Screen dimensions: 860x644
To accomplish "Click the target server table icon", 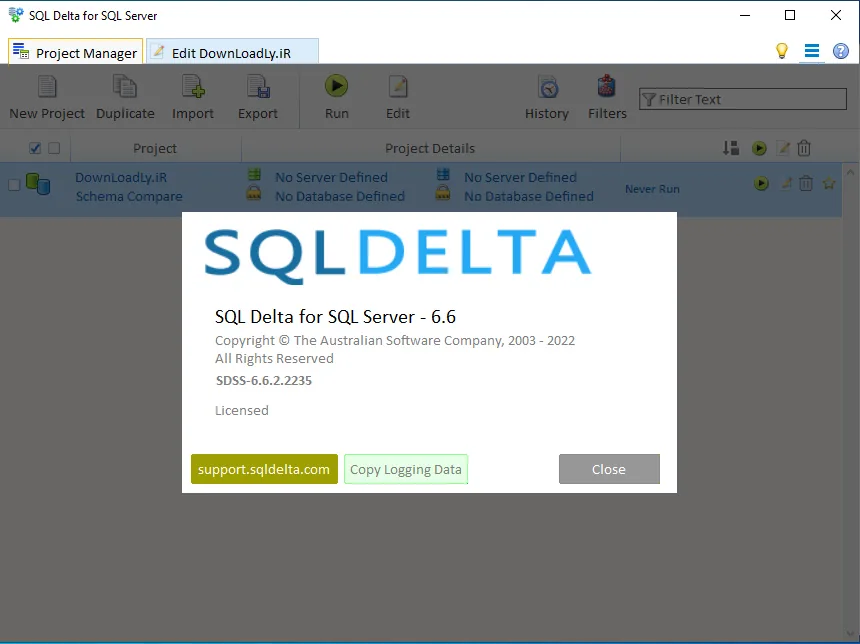I will [443, 175].
